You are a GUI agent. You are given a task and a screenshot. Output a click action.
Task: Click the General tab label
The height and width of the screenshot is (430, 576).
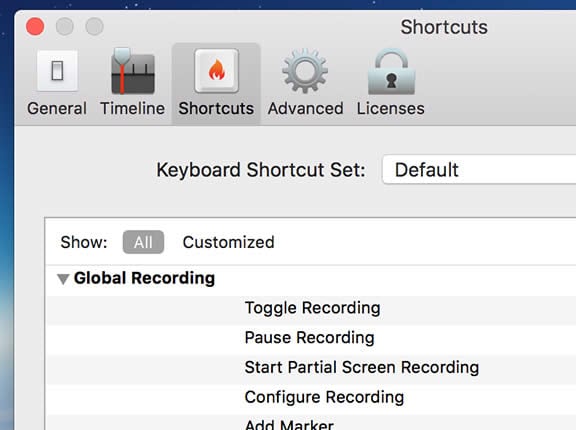57,108
